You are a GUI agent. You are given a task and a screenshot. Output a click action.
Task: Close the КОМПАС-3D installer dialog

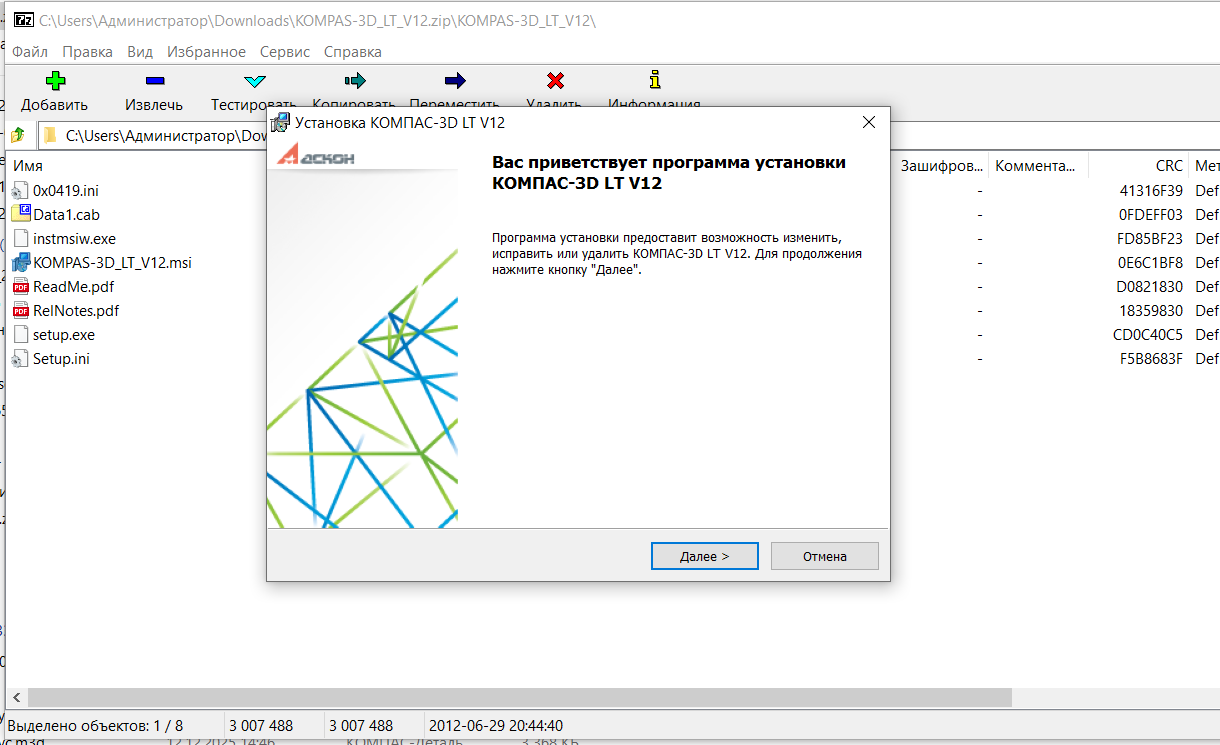coord(868,122)
